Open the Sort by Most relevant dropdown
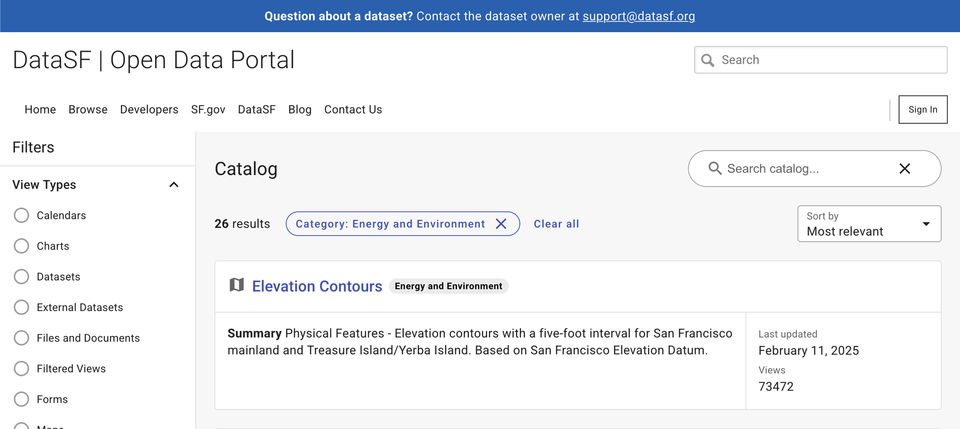960x429 pixels. [869, 224]
